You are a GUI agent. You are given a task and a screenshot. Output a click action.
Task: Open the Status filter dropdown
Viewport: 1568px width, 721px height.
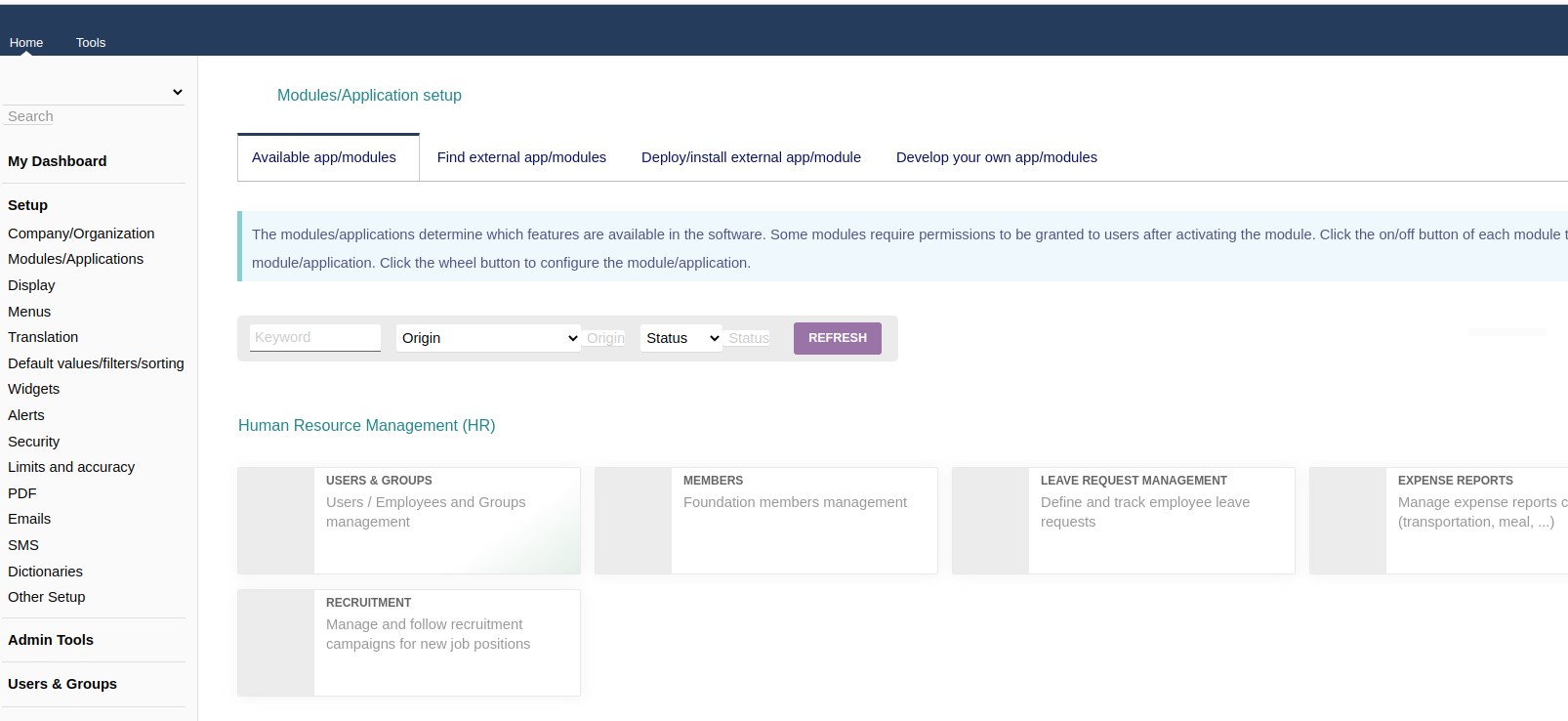point(681,338)
